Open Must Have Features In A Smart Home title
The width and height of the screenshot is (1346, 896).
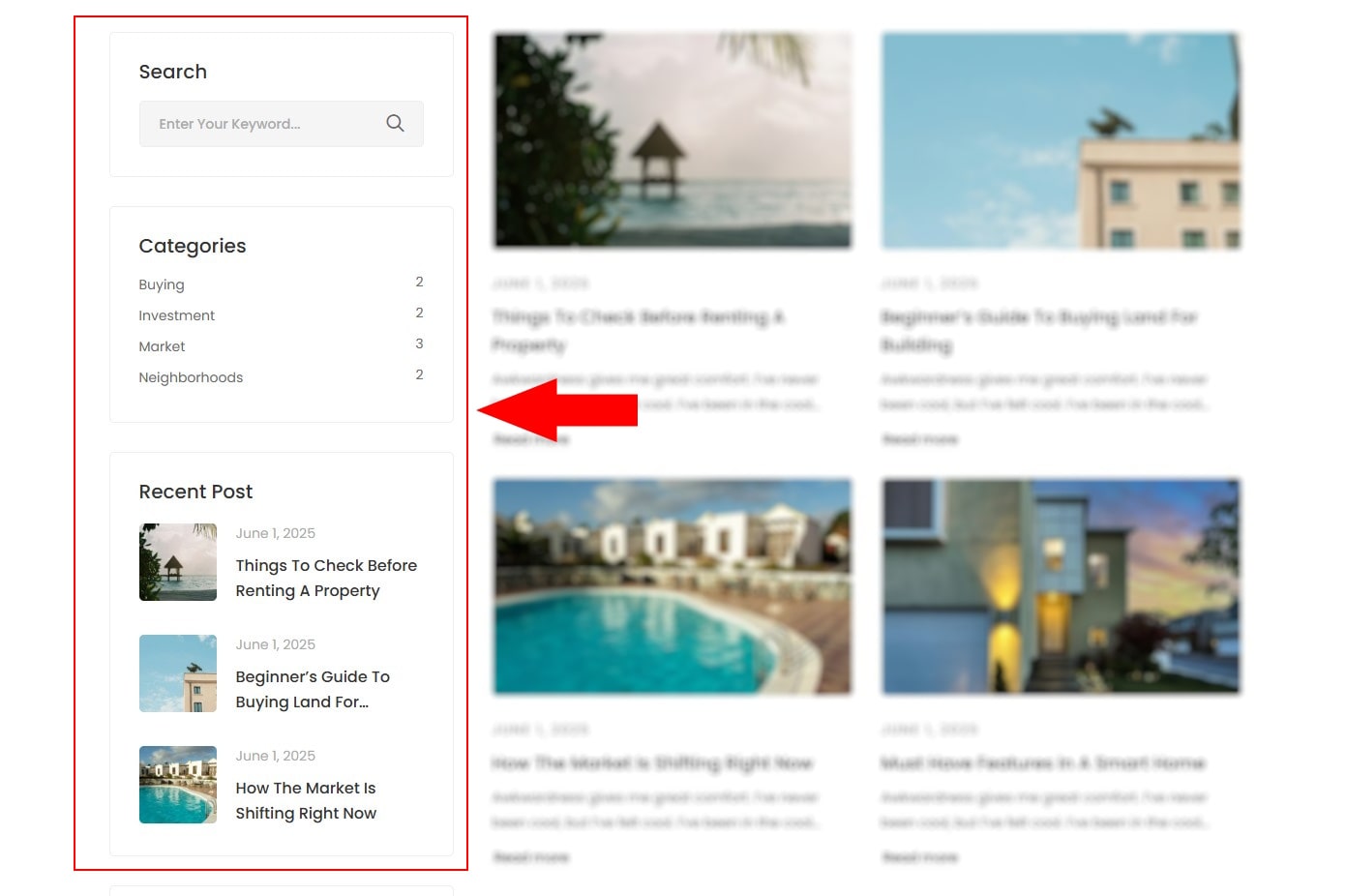click(1042, 763)
